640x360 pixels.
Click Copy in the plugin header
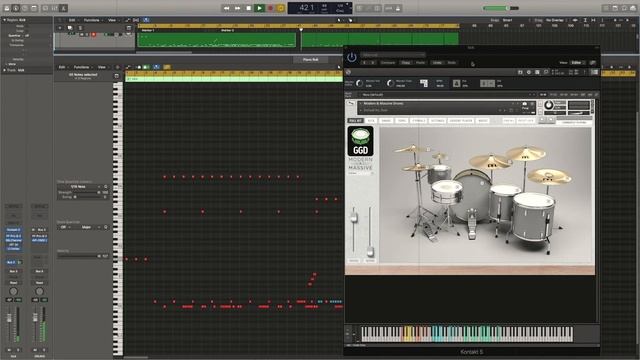(406, 62)
